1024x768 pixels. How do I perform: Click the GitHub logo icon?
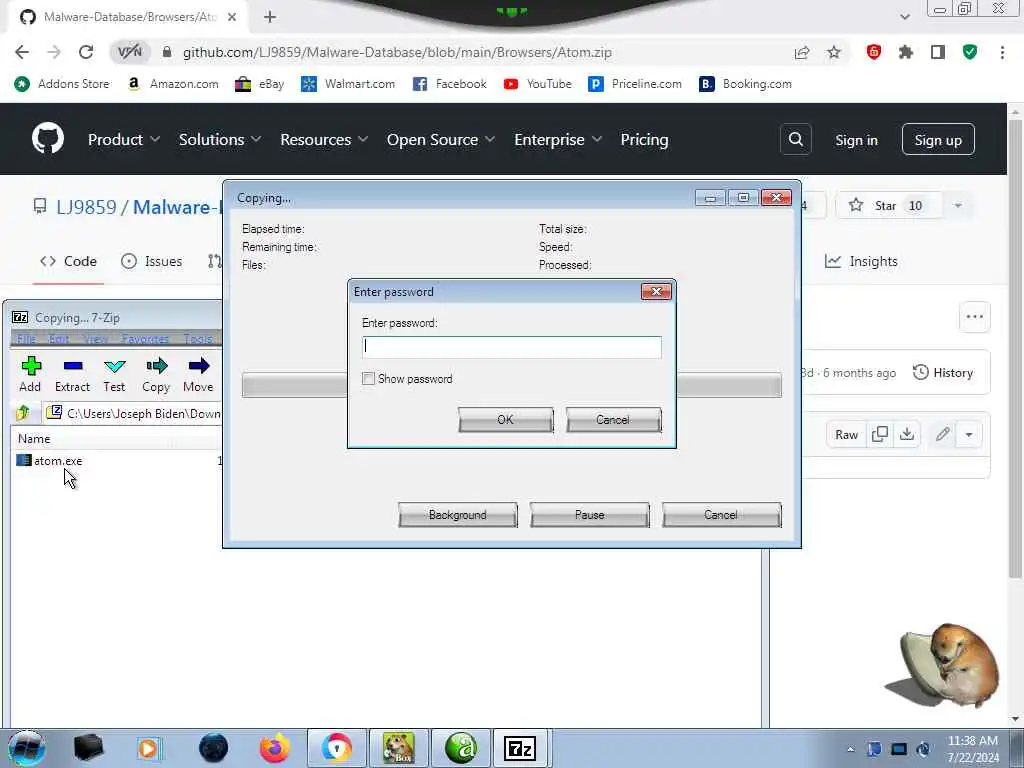[x=48, y=138]
